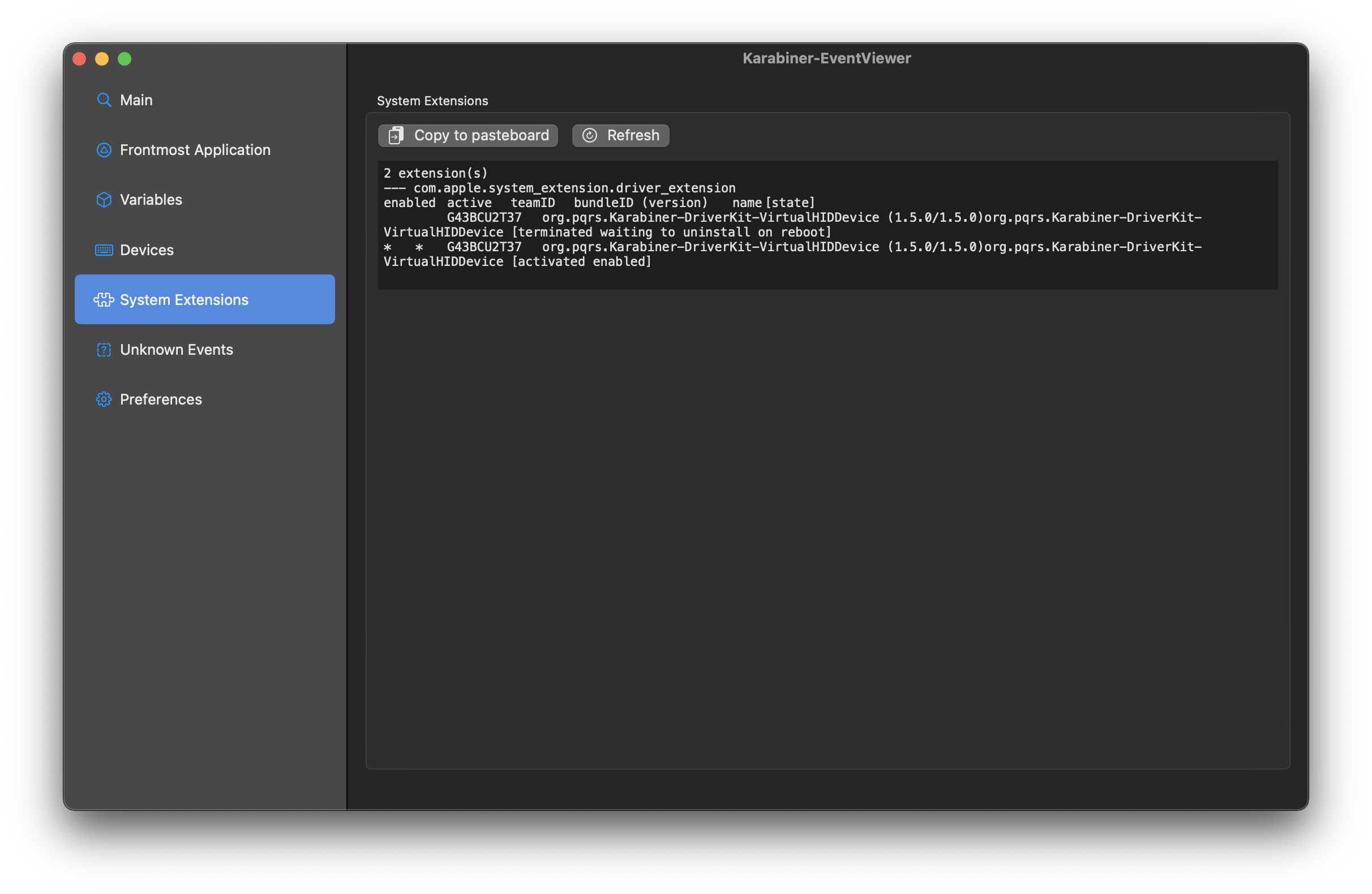This screenshot has width=1372, height=894.
Task: Click the extensions output text area
Action: [x=828, y=225]
